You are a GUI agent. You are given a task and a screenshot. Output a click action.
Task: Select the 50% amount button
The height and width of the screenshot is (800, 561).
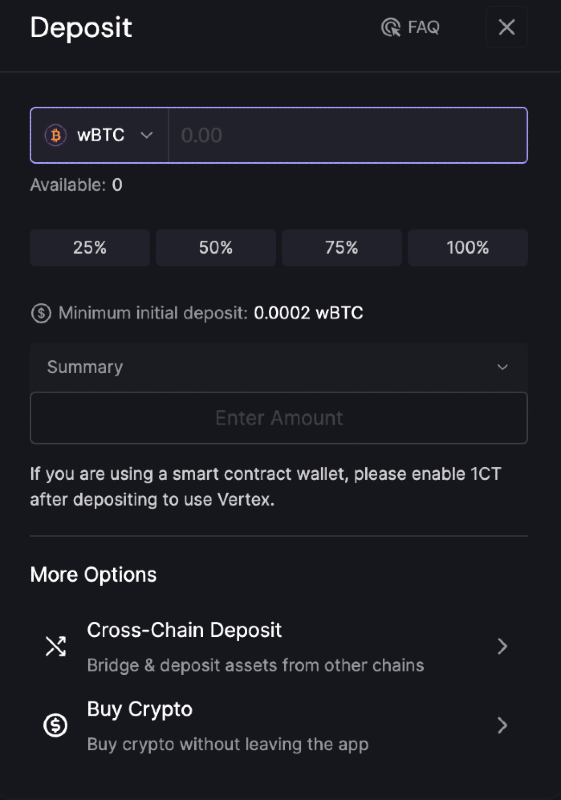216,248
